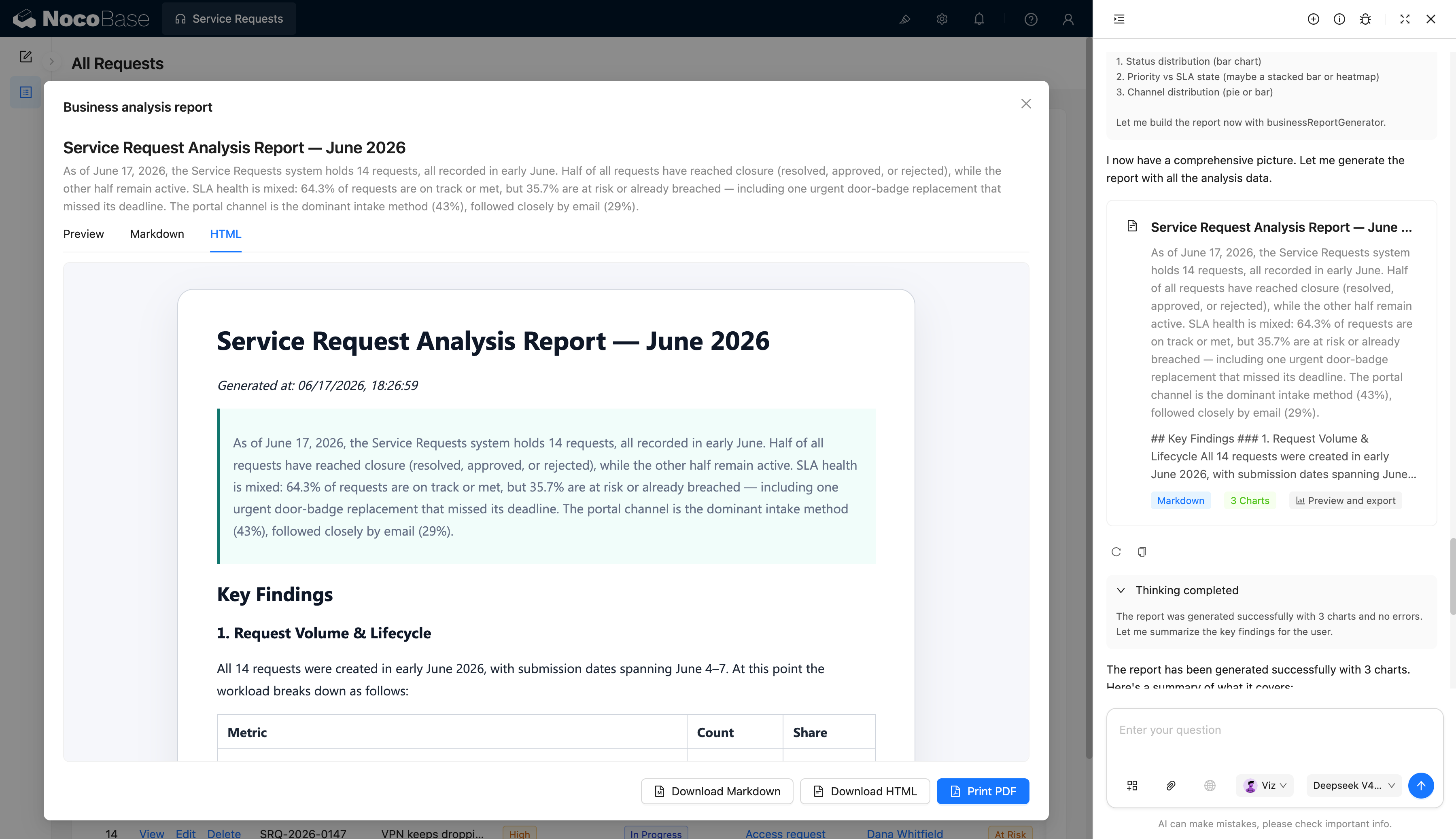Screen dimensions: 1456x839
Task: Click Preview and export button
Action: click(x=1346, y=501)
